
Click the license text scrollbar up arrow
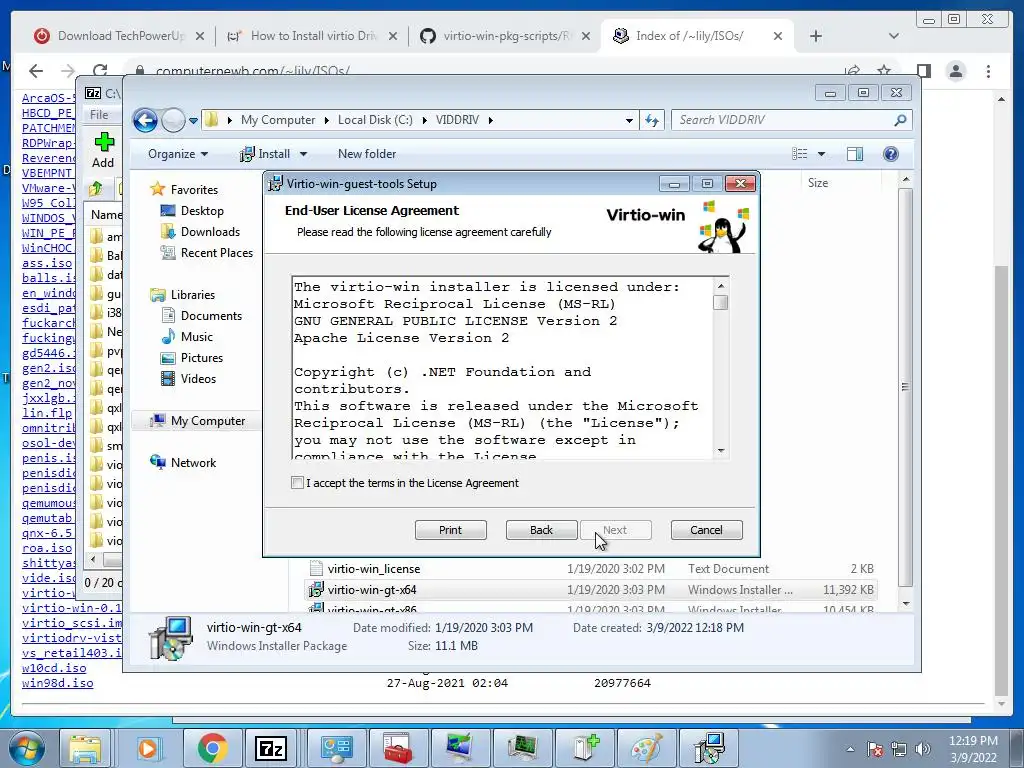pyautogui.click(x=720, y=285)
